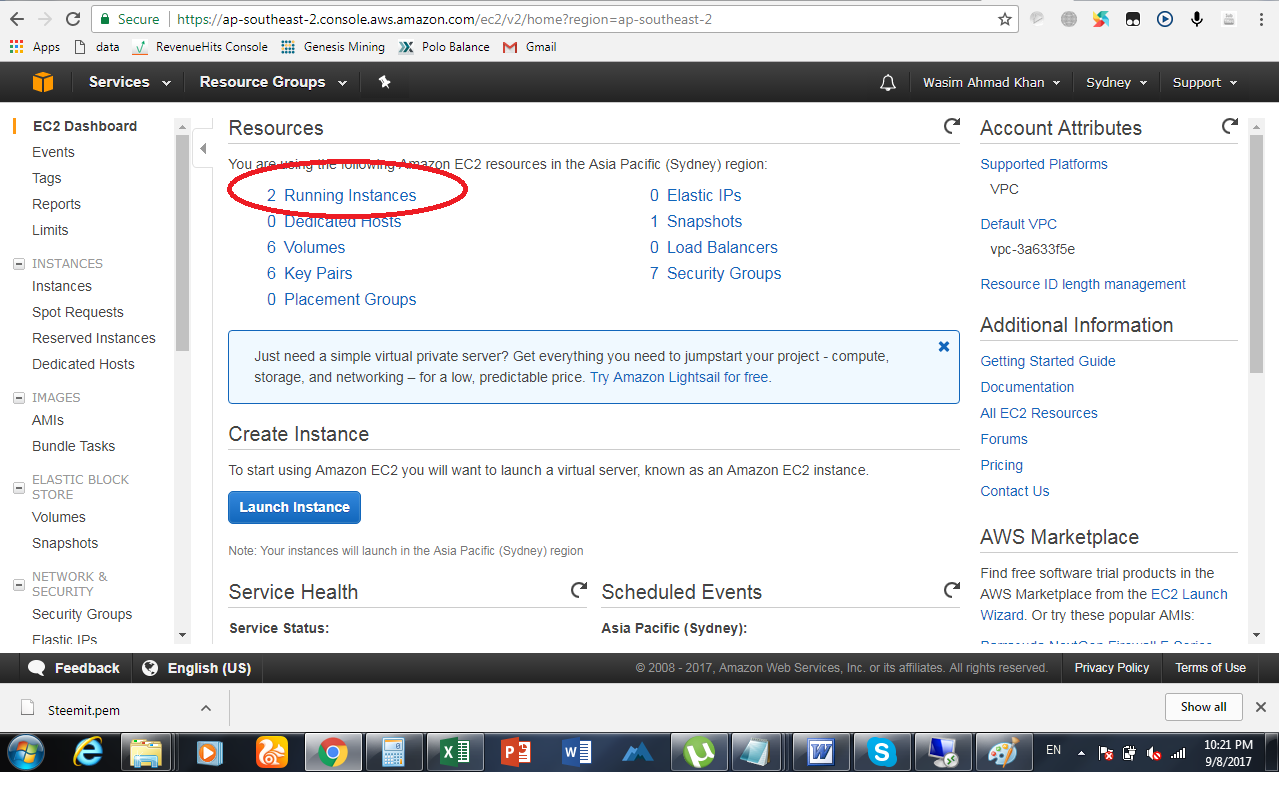Refresh the Resources panel
1280x800 pixels.
tap(952, 126)
